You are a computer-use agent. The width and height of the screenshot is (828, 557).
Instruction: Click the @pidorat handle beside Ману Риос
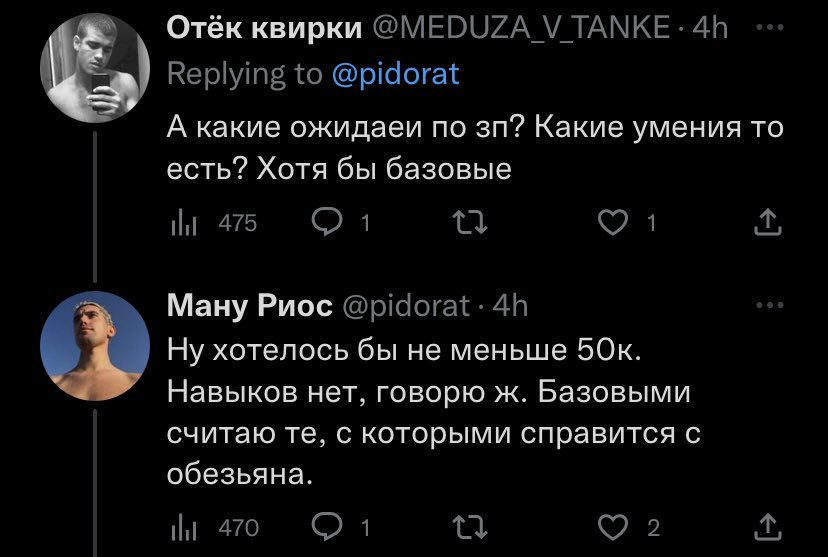406,306
